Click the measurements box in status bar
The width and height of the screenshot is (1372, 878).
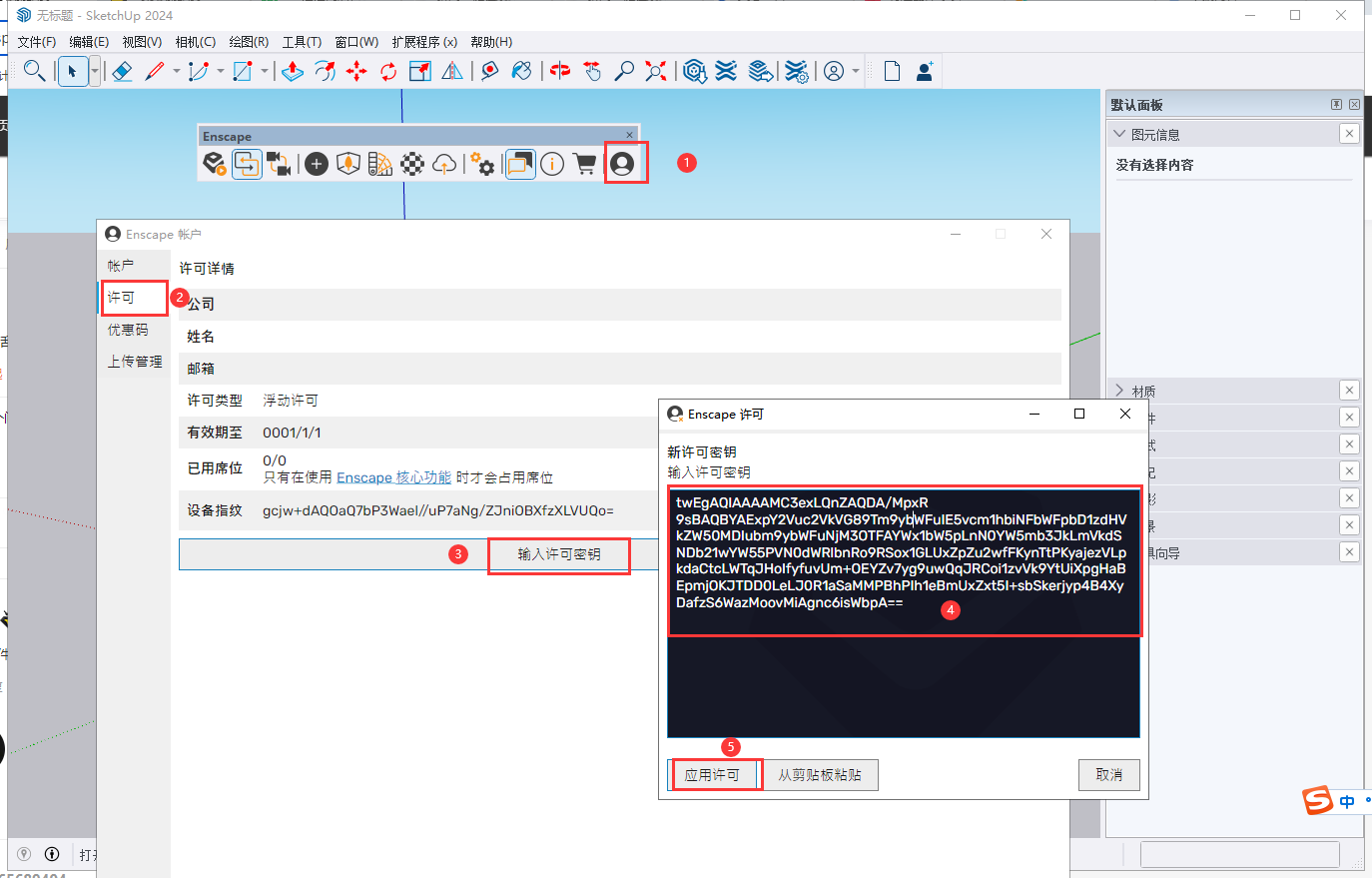pos(1239,854)
